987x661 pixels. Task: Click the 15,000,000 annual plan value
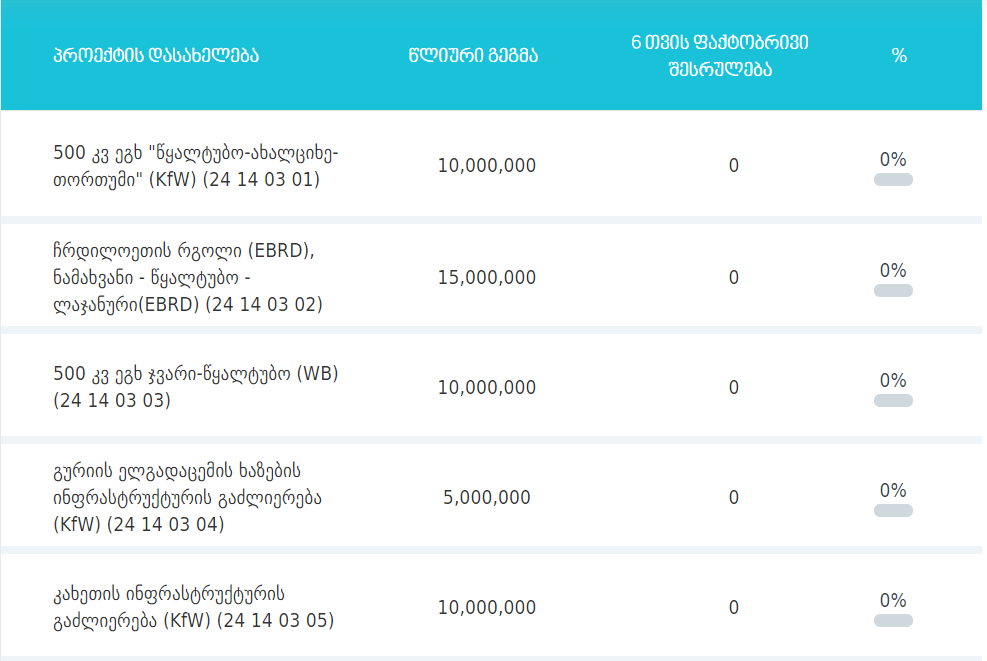487,277
